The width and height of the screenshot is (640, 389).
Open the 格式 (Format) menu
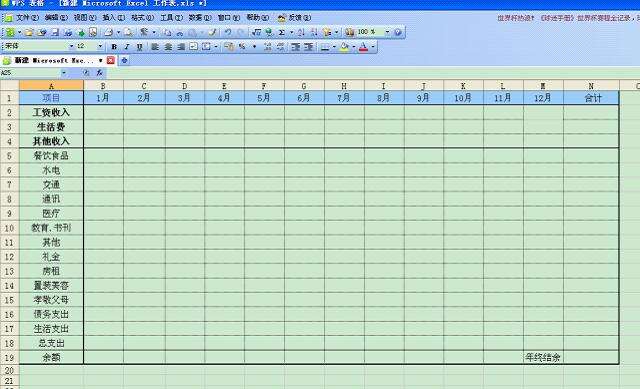point(142,18)
